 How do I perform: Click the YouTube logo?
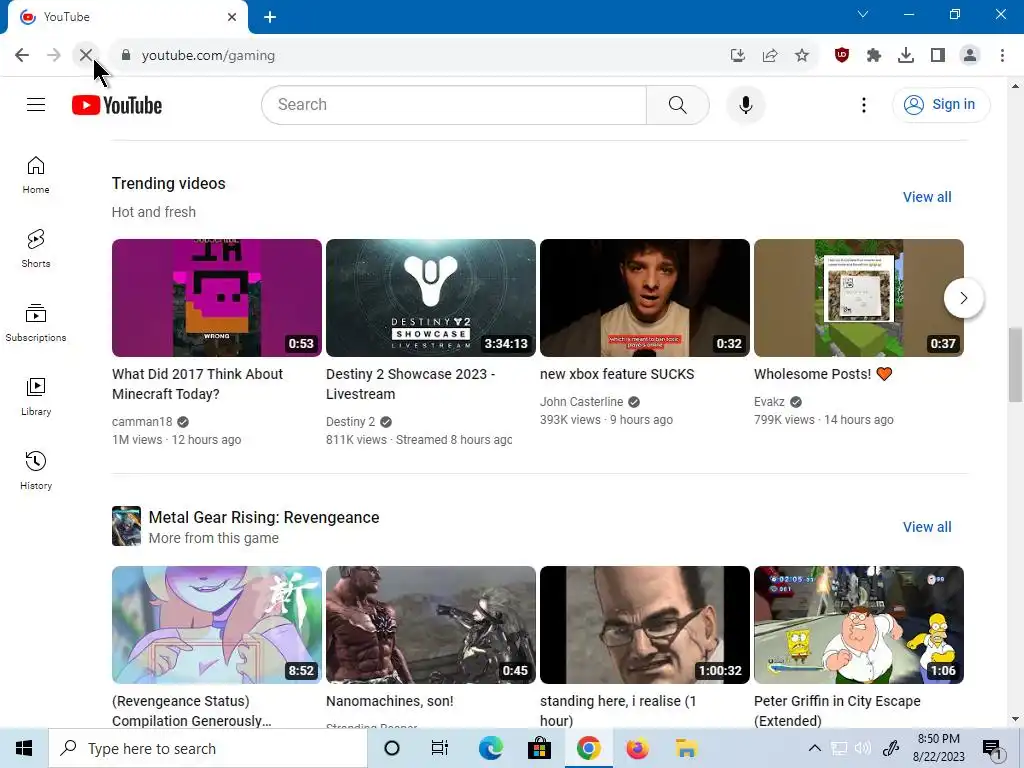pyautogui.click(x=117, y=105)
